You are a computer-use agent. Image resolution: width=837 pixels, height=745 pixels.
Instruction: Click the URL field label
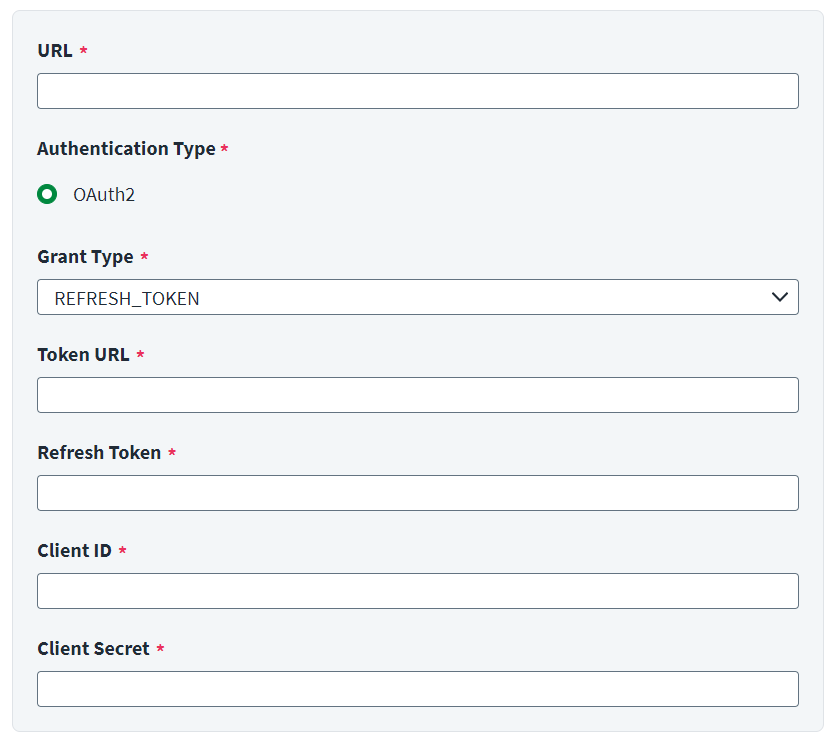pos(55,51)
